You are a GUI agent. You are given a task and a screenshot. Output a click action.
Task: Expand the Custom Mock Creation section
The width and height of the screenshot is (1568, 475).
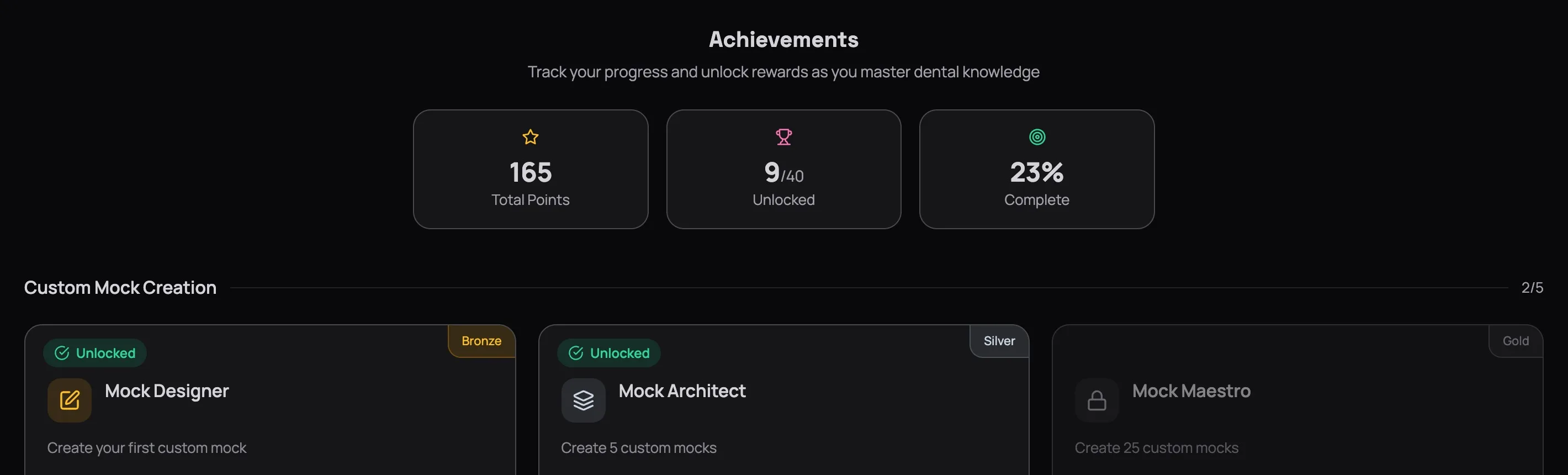(x=120, y=287)
